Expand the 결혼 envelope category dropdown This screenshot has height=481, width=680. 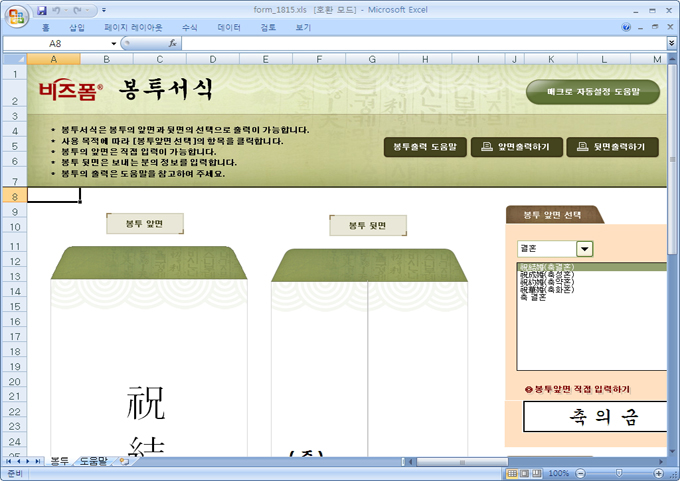(585, 249)
